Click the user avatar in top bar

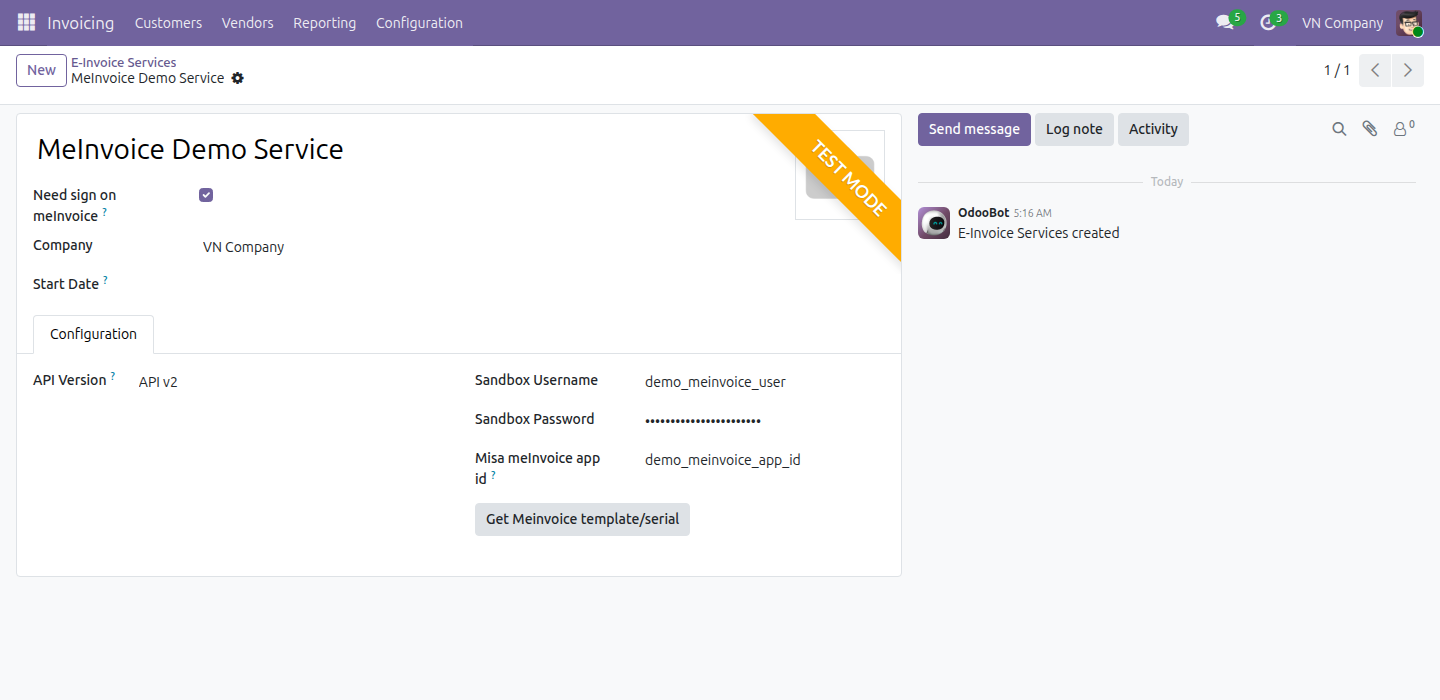pos(1410,23)
